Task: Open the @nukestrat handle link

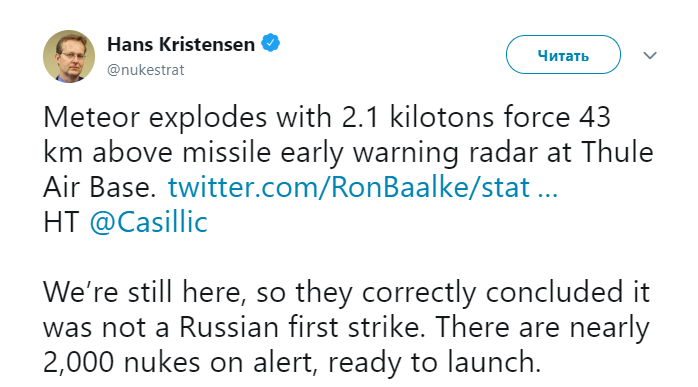Action: pos(146,70)
